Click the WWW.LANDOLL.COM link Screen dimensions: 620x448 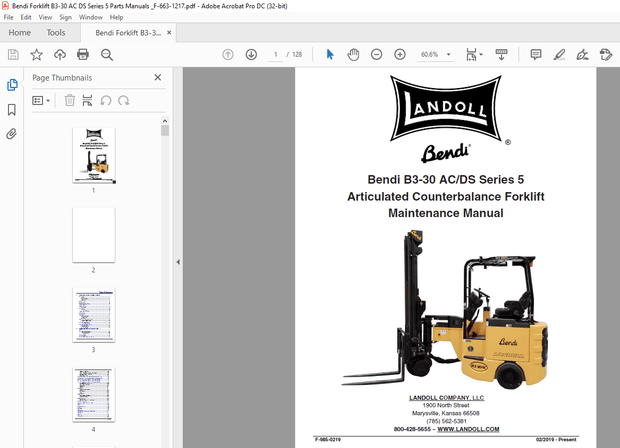468,429
